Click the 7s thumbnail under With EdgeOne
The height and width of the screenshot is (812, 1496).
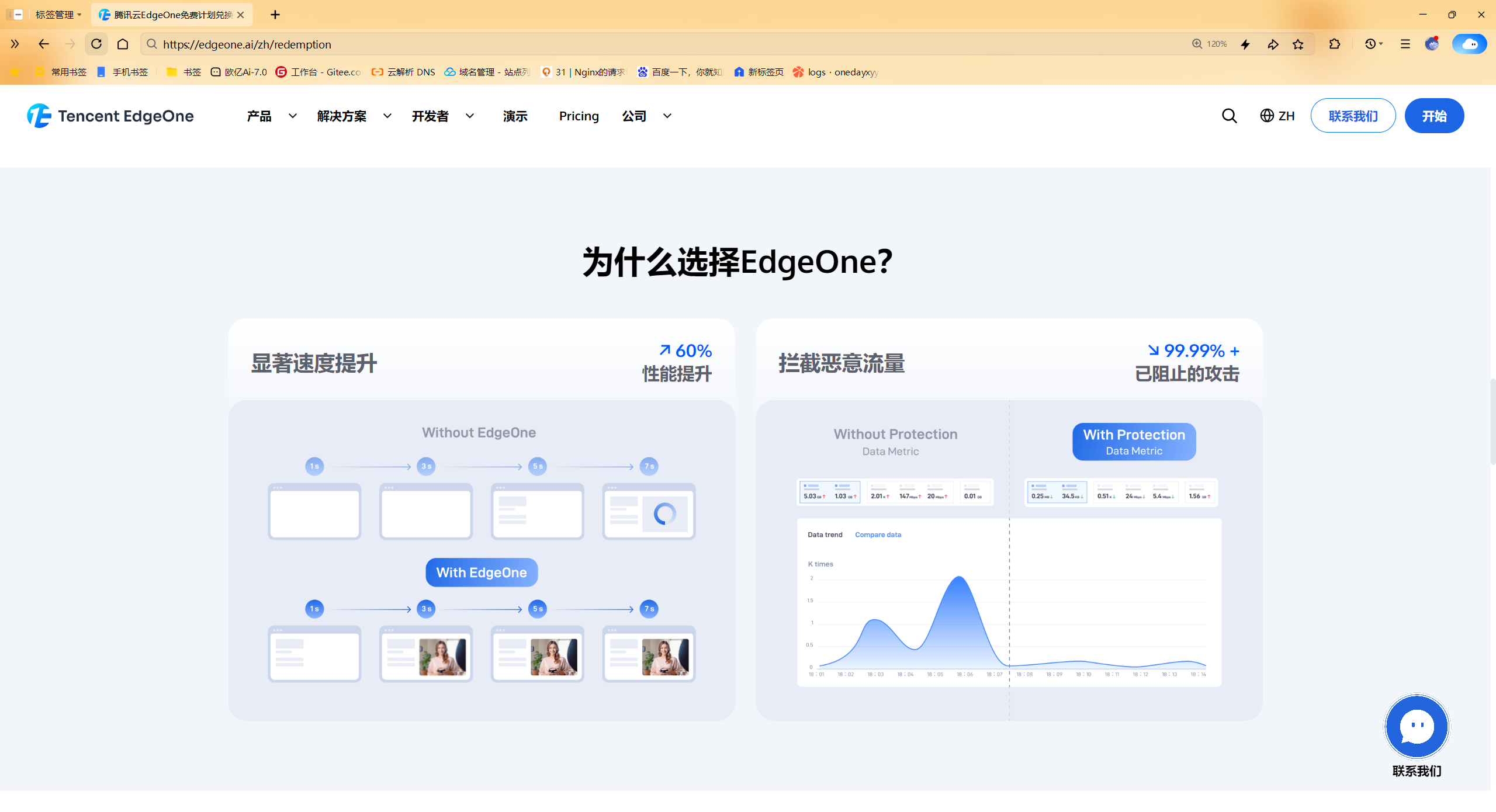(649, 653)
